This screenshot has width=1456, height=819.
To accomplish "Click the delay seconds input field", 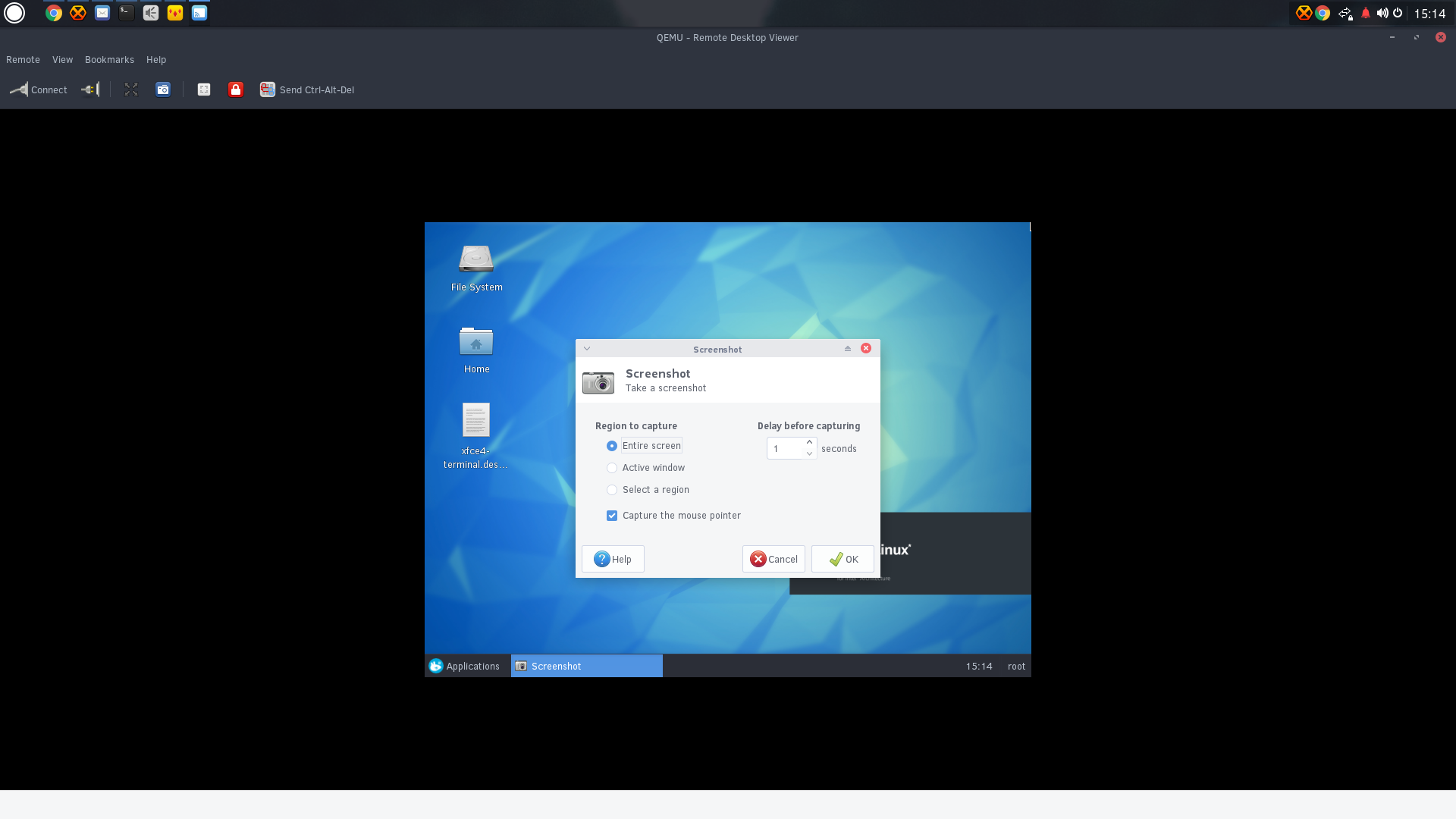I will click(x=785, y=448).
